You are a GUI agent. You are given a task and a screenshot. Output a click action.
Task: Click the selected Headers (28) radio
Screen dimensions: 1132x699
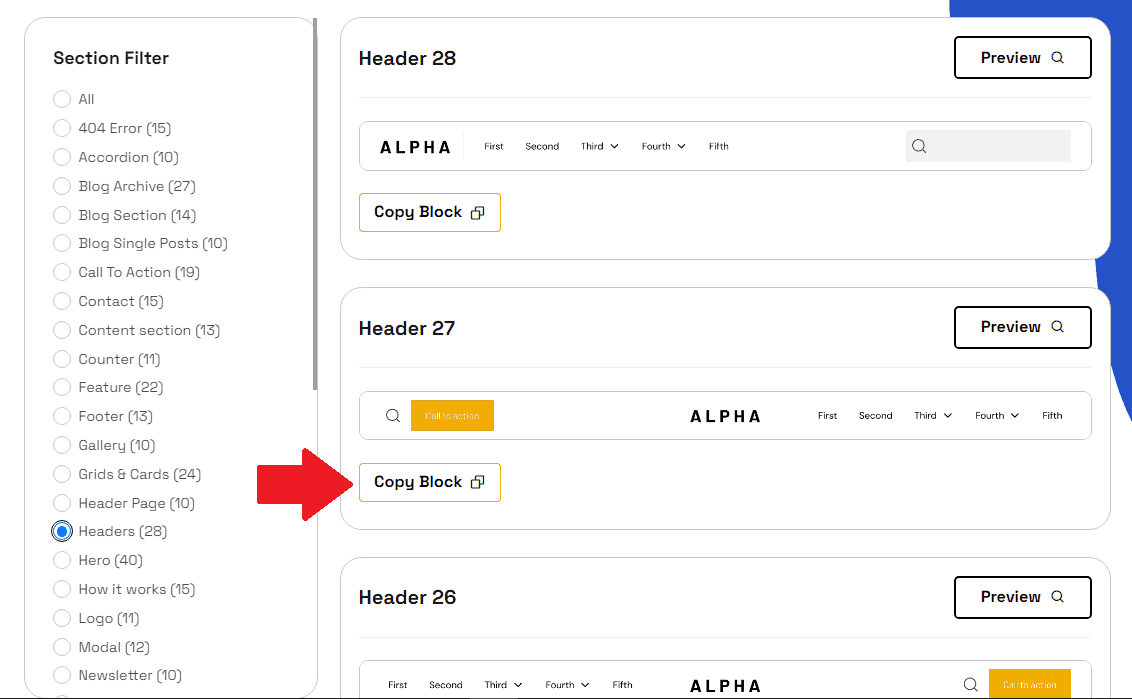pyautogui.click(x=62, y=531)
